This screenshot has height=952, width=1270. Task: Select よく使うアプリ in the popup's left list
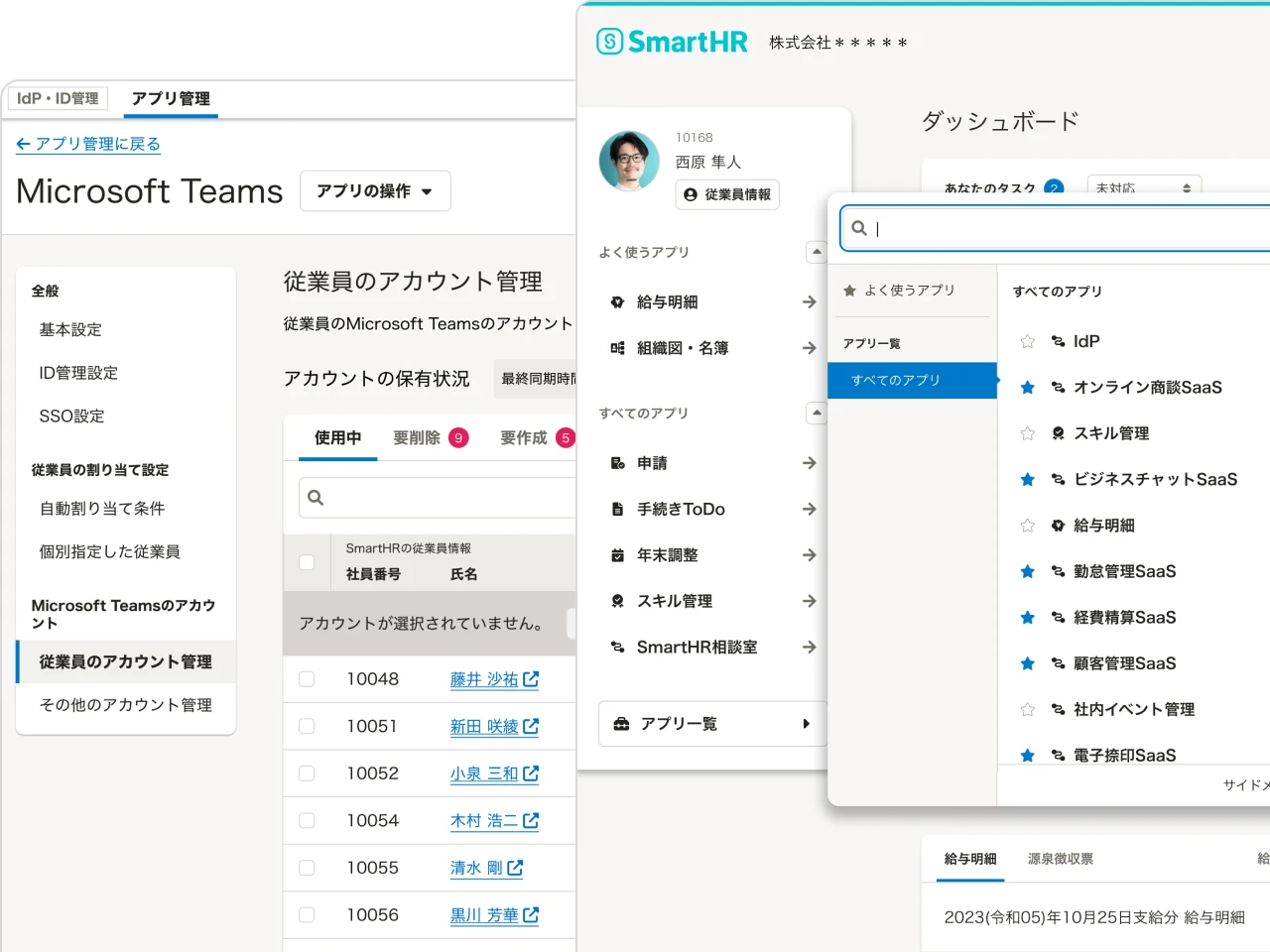click(908, 291)
